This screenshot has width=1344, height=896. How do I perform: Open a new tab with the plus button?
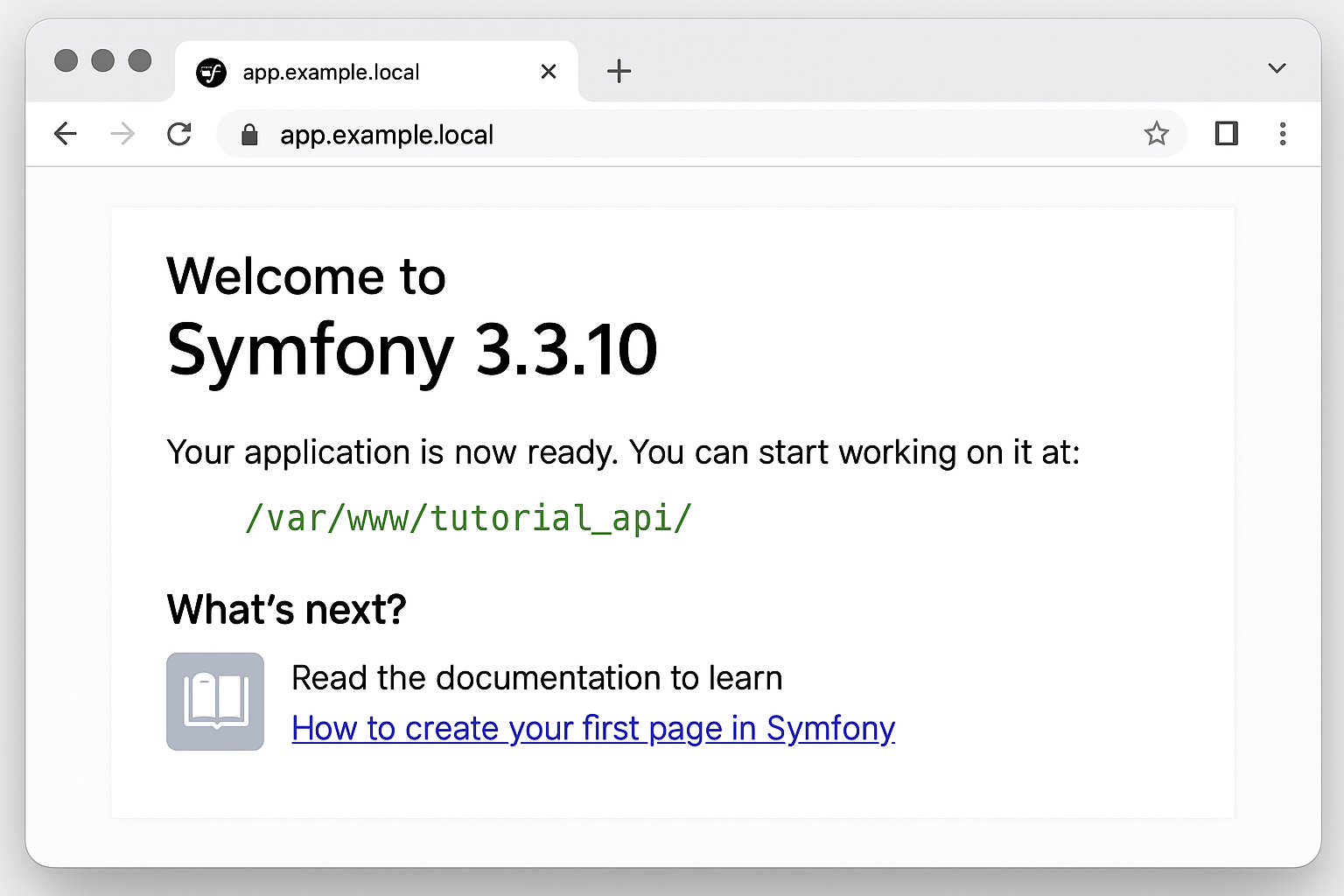click(x=619, y=71)
